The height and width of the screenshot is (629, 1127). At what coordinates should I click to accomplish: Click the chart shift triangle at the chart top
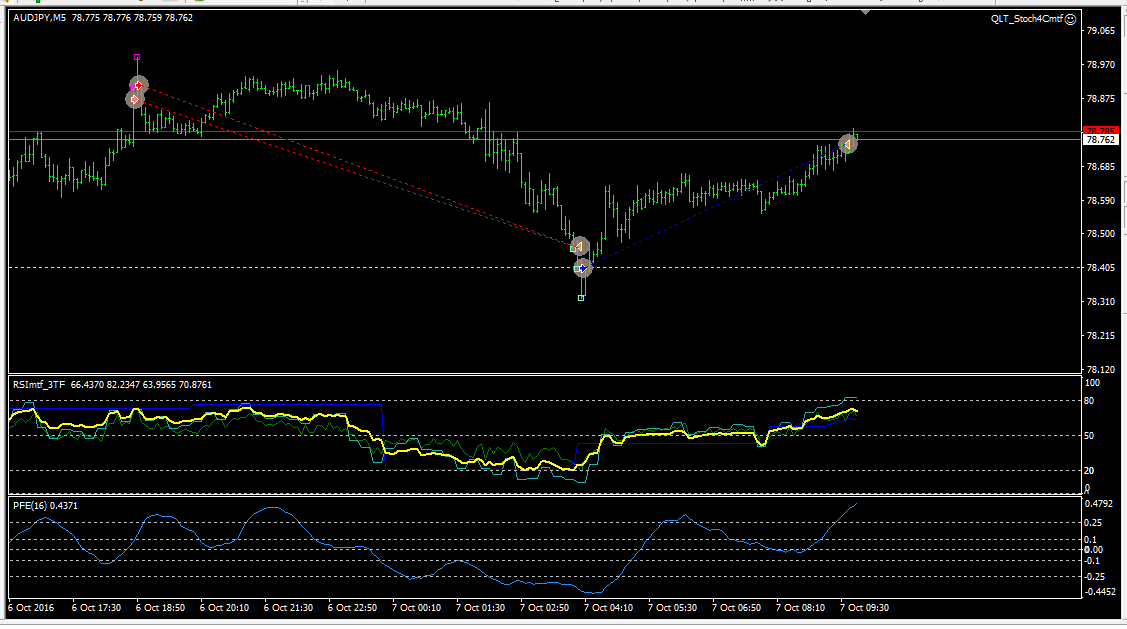point(865,12)
